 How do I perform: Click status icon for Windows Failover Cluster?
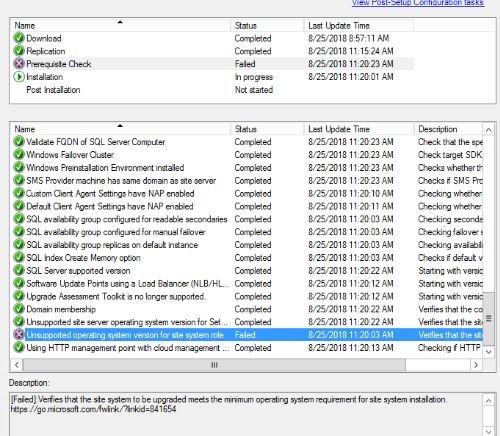point(19,155)
